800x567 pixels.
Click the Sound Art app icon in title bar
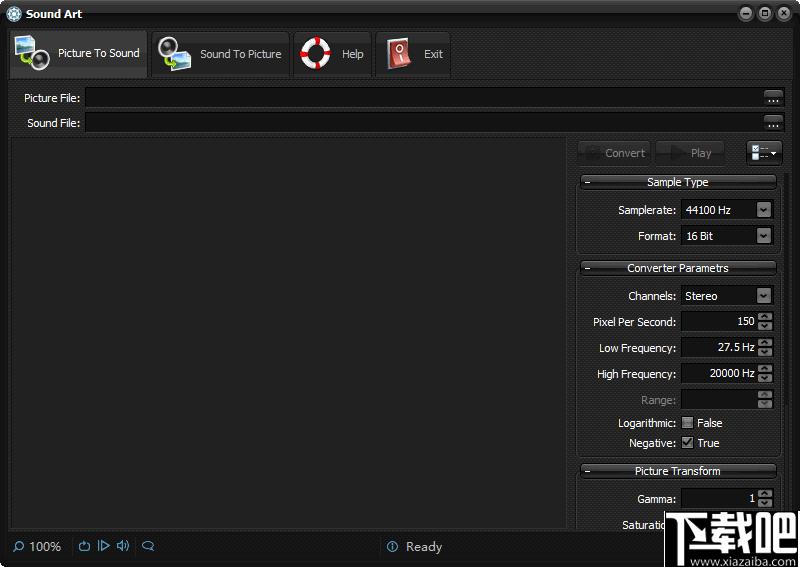14,14
